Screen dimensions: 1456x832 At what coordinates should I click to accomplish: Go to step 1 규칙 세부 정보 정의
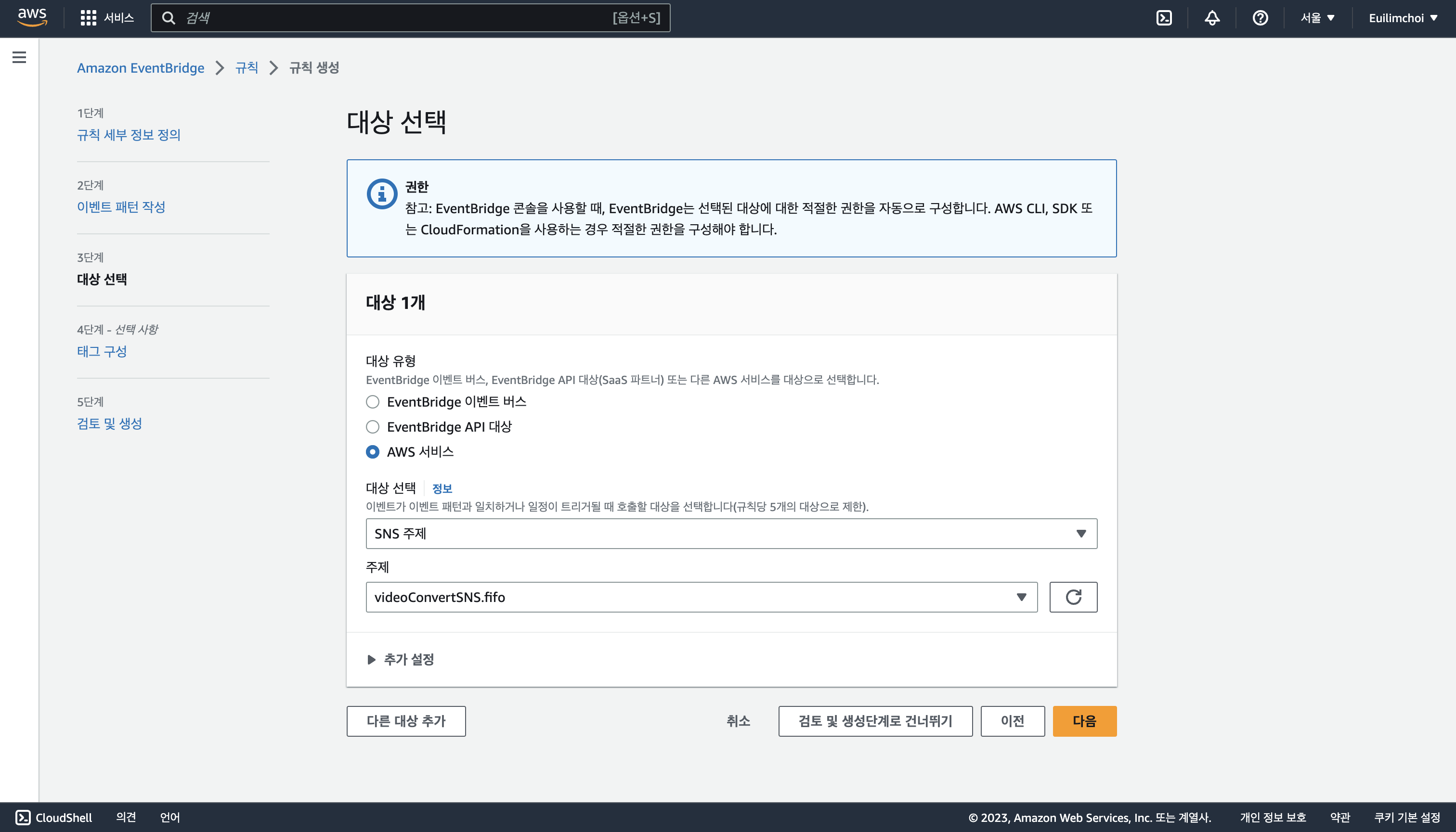[x=129, y=135]
